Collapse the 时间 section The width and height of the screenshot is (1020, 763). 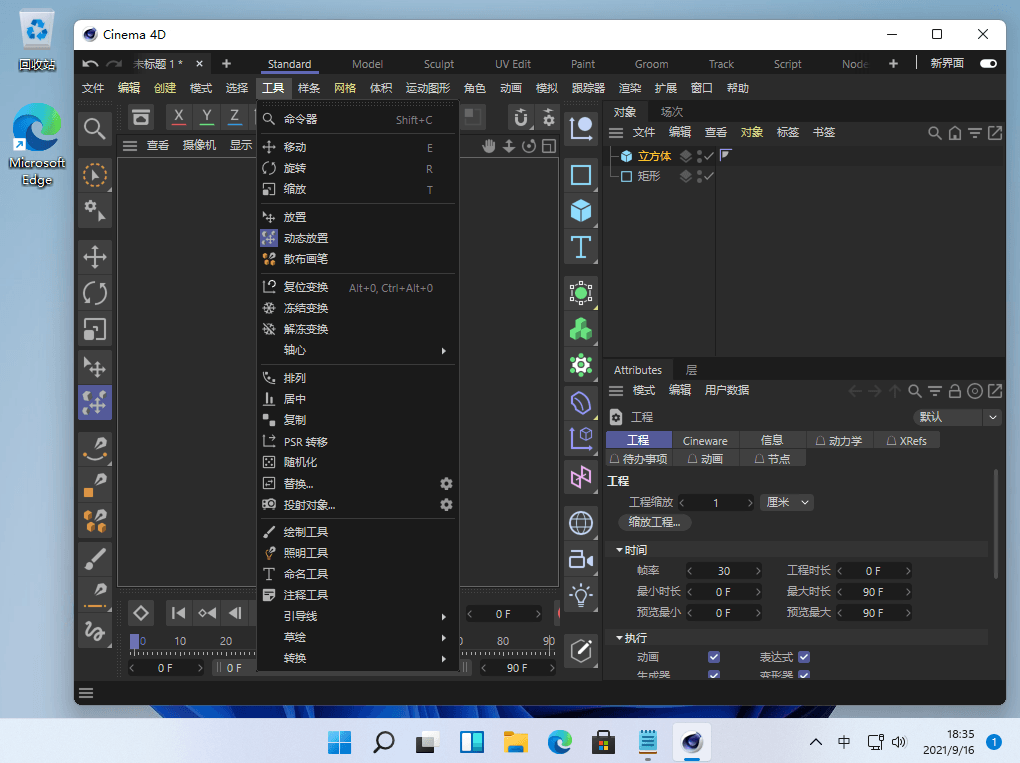[619, 550]
